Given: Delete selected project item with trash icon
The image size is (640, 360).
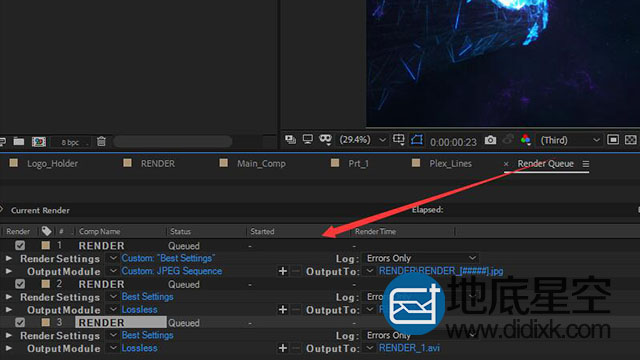Looking at the screenshot, I should (101, 142).
